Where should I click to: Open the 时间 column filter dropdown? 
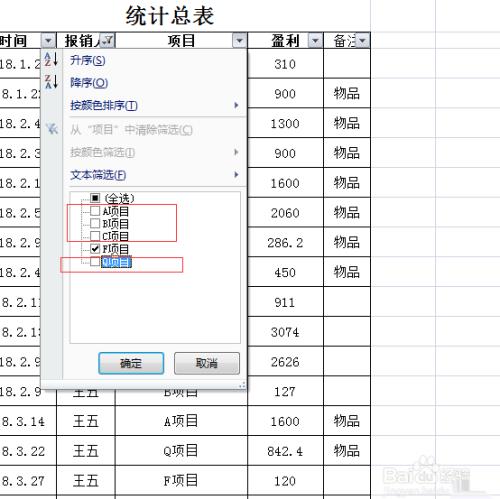(48, 41)
